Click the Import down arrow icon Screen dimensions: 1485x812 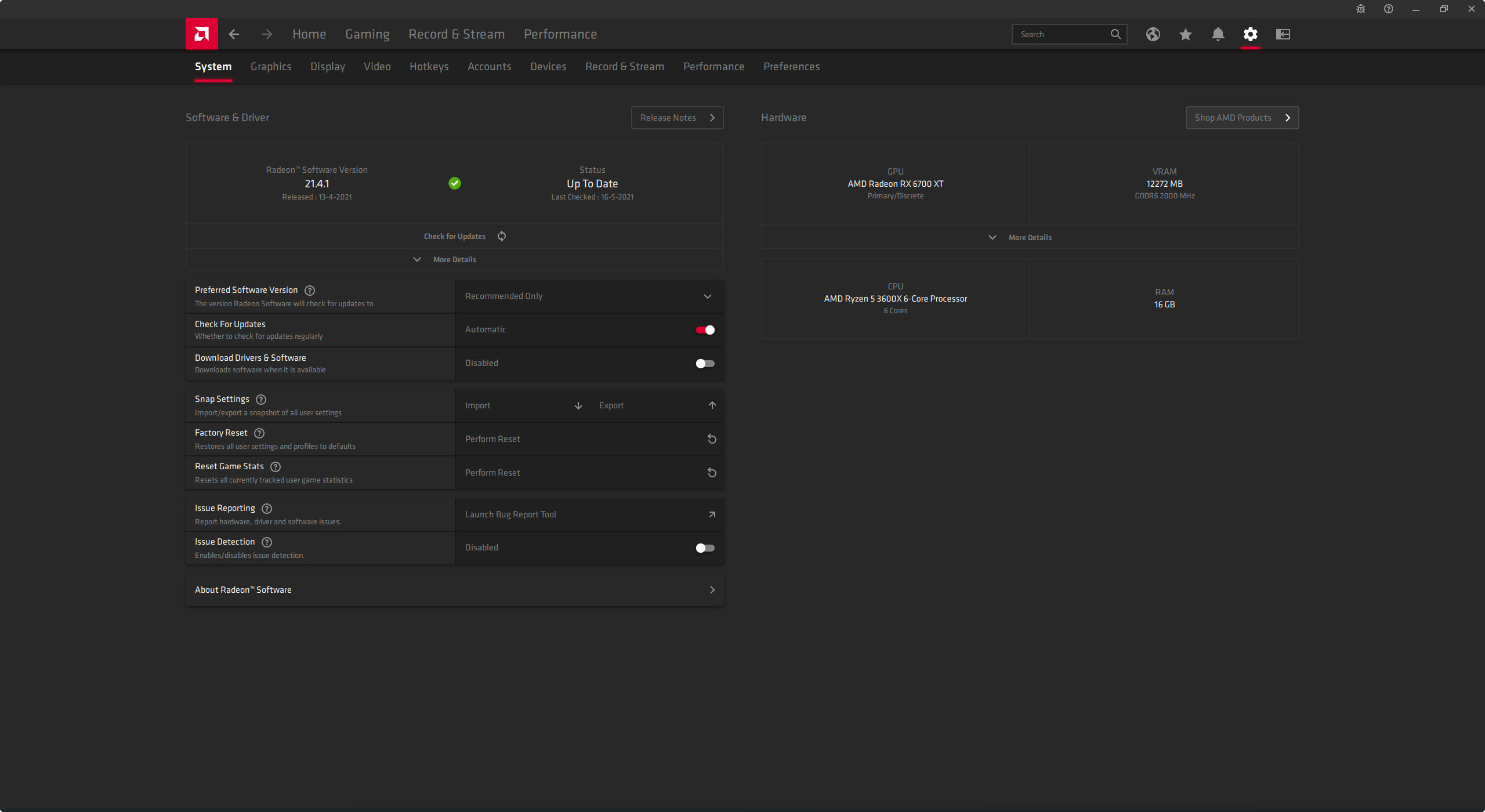pos(578,405)
